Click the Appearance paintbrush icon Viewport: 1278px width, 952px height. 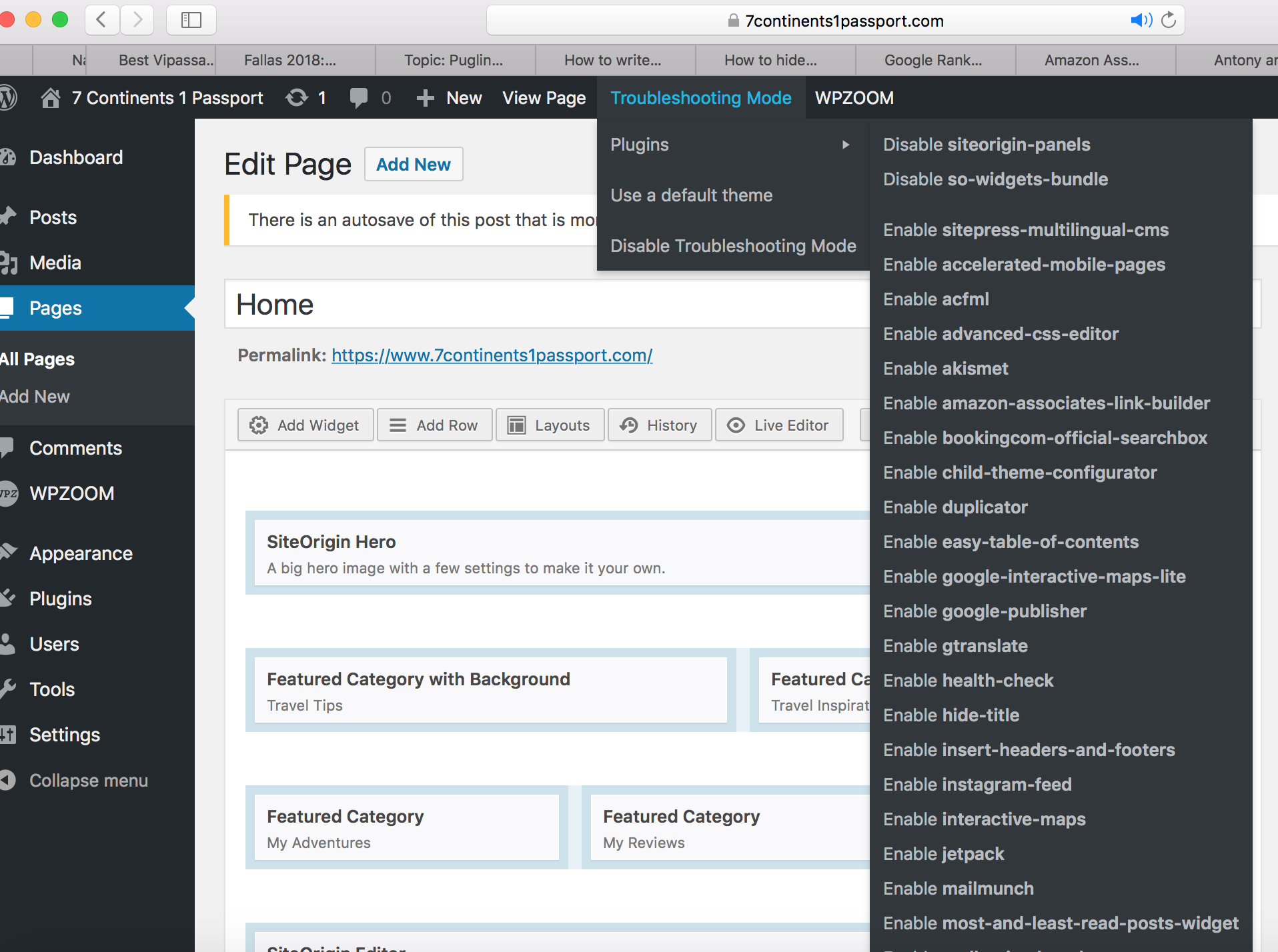pyautogui.click(x=8, y=552)
